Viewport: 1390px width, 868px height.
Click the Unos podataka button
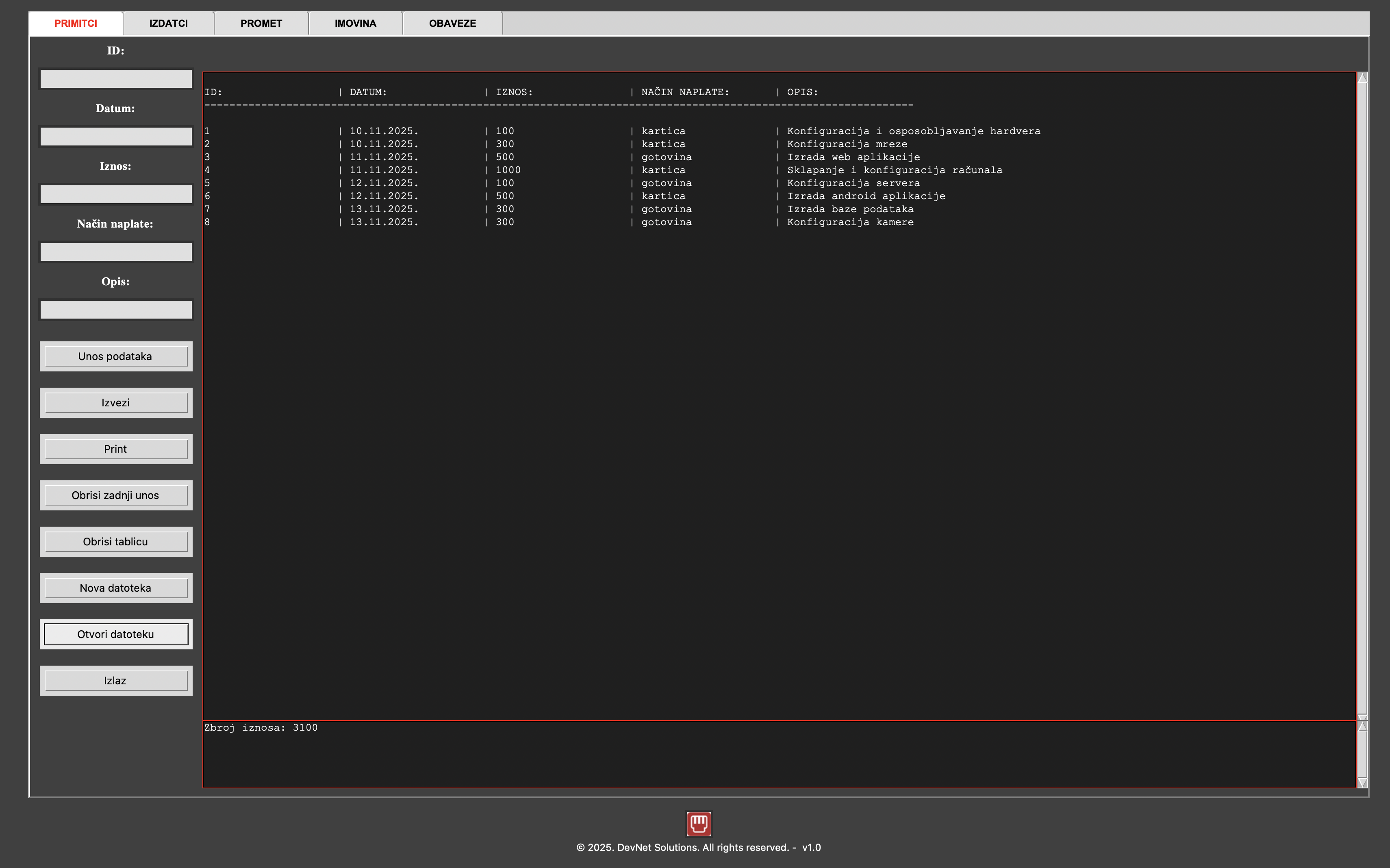click(116, 356)
